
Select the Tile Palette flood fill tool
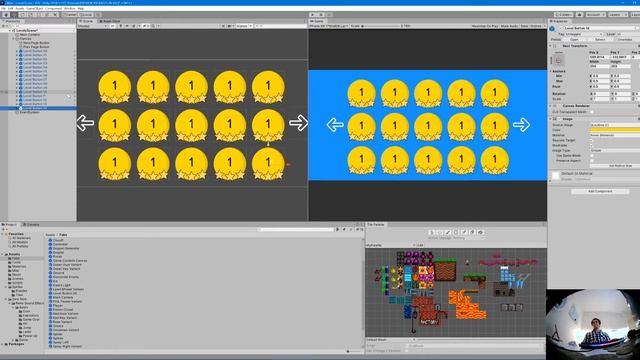(x=480, y=232)
